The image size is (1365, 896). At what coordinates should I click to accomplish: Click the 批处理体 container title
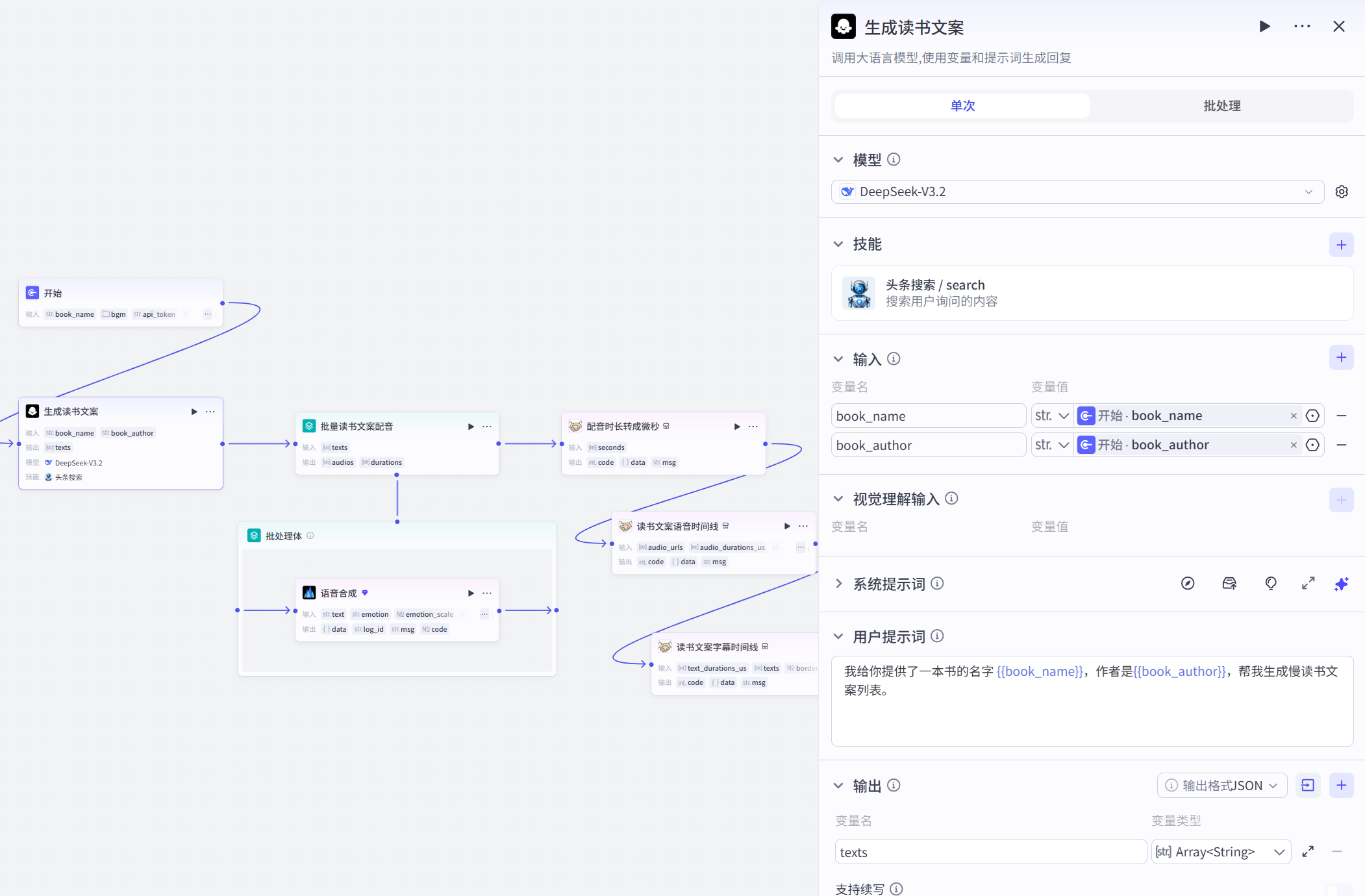[x=284, y=536]
